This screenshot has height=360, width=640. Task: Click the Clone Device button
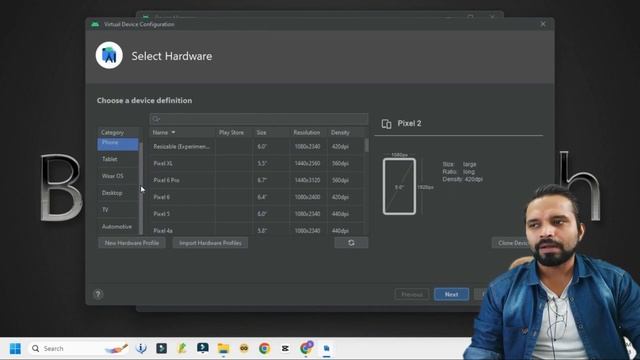click(x=513, y=243)
